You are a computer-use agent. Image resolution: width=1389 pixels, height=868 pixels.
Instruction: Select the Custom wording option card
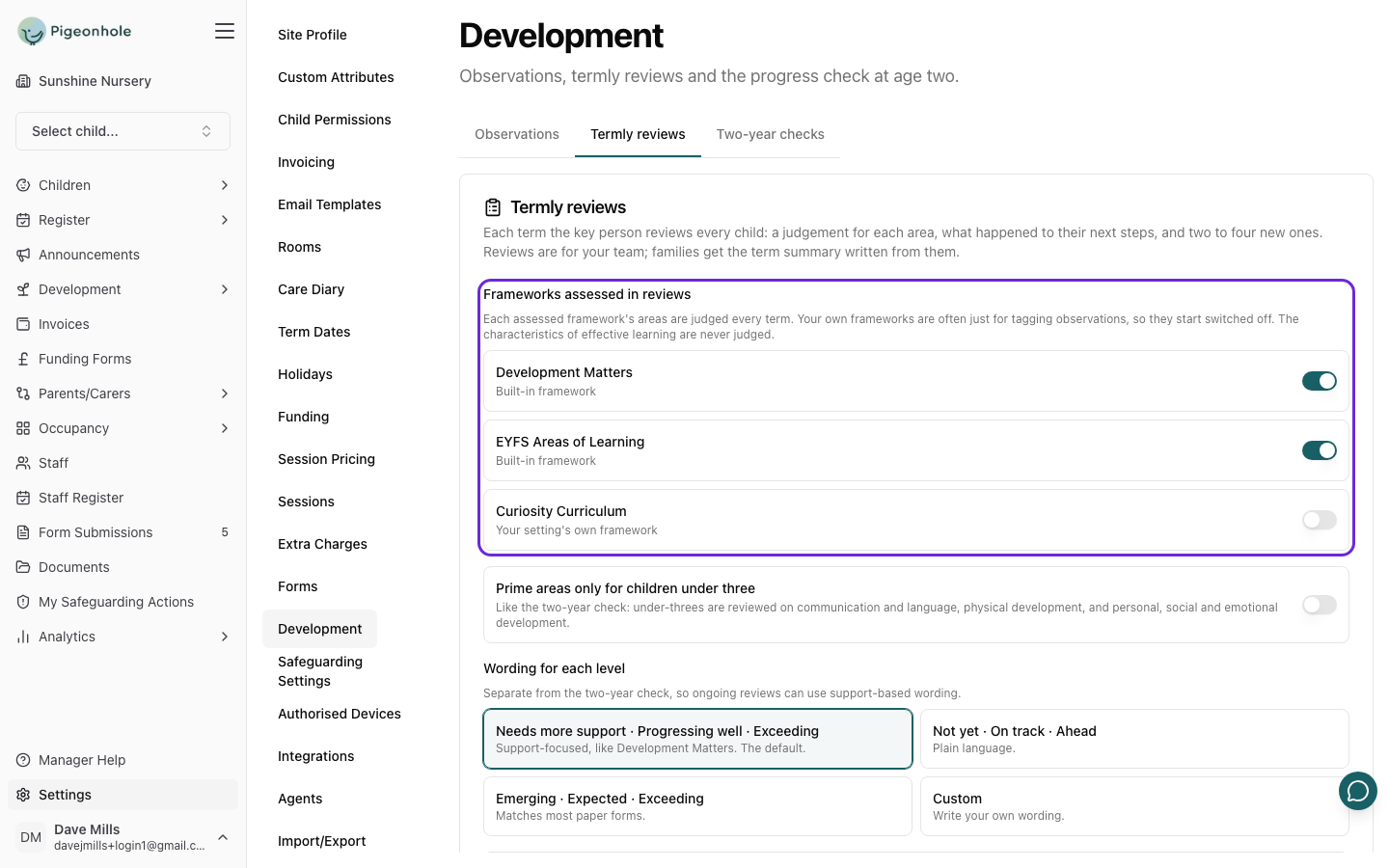[1134, 806]
